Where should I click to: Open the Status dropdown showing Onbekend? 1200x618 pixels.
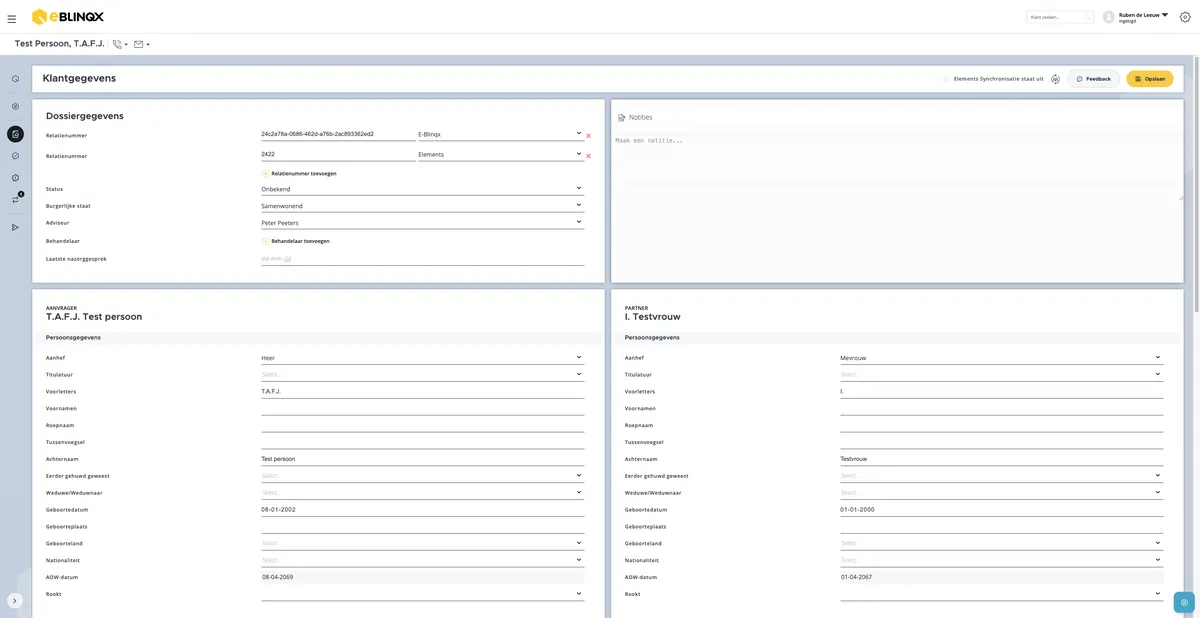click(422, 189)
